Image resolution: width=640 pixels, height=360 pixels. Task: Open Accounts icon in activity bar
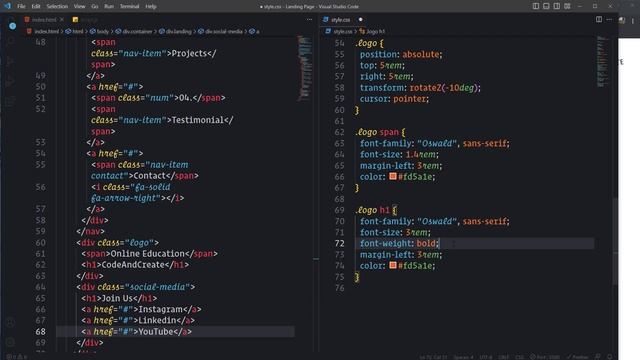11,322
